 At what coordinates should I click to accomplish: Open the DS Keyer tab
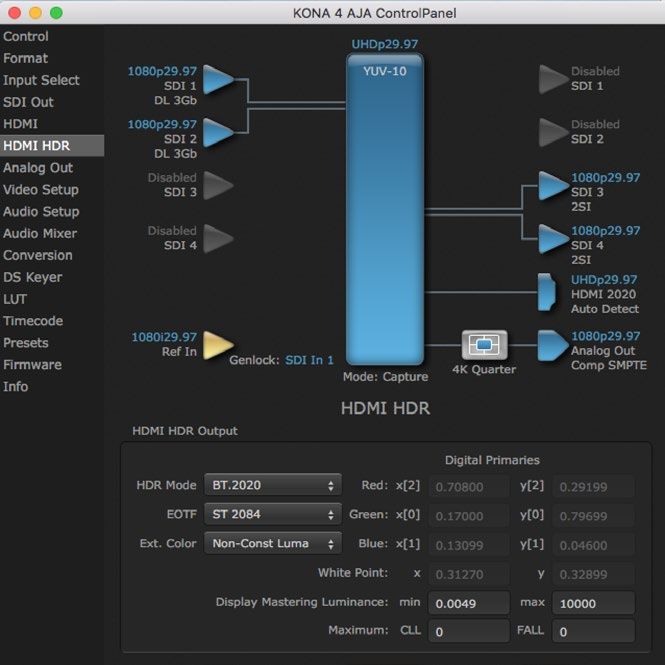point(52,277)
